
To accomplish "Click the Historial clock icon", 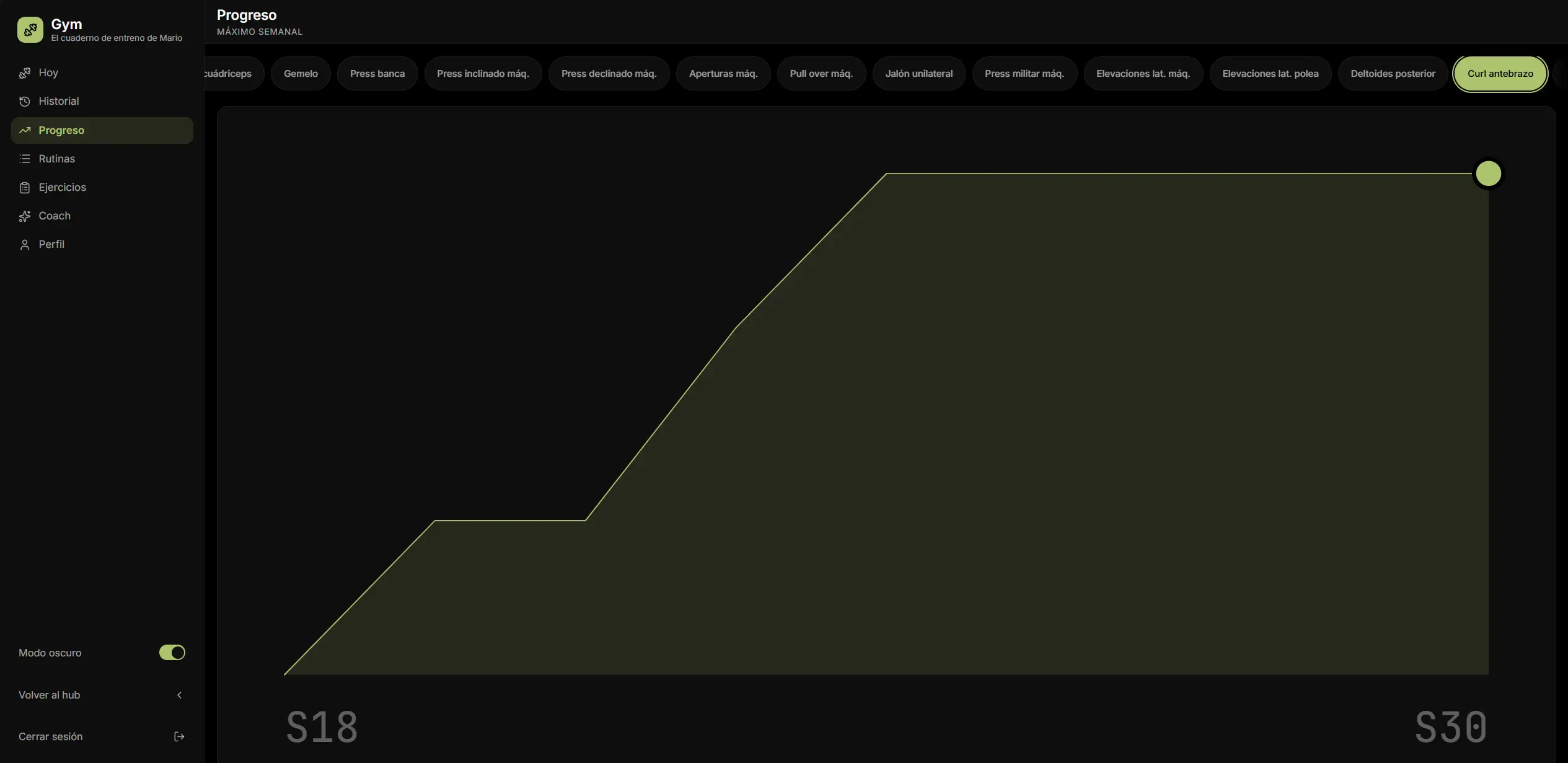I will [x=25, y=102].
